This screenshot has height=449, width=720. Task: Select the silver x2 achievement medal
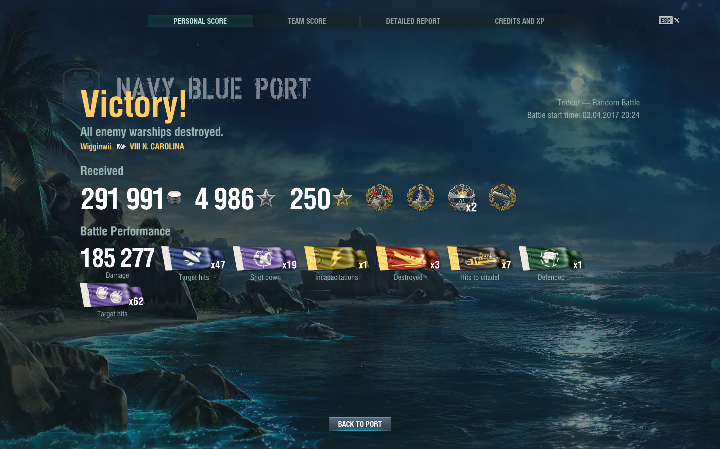(x=462, y=198)
